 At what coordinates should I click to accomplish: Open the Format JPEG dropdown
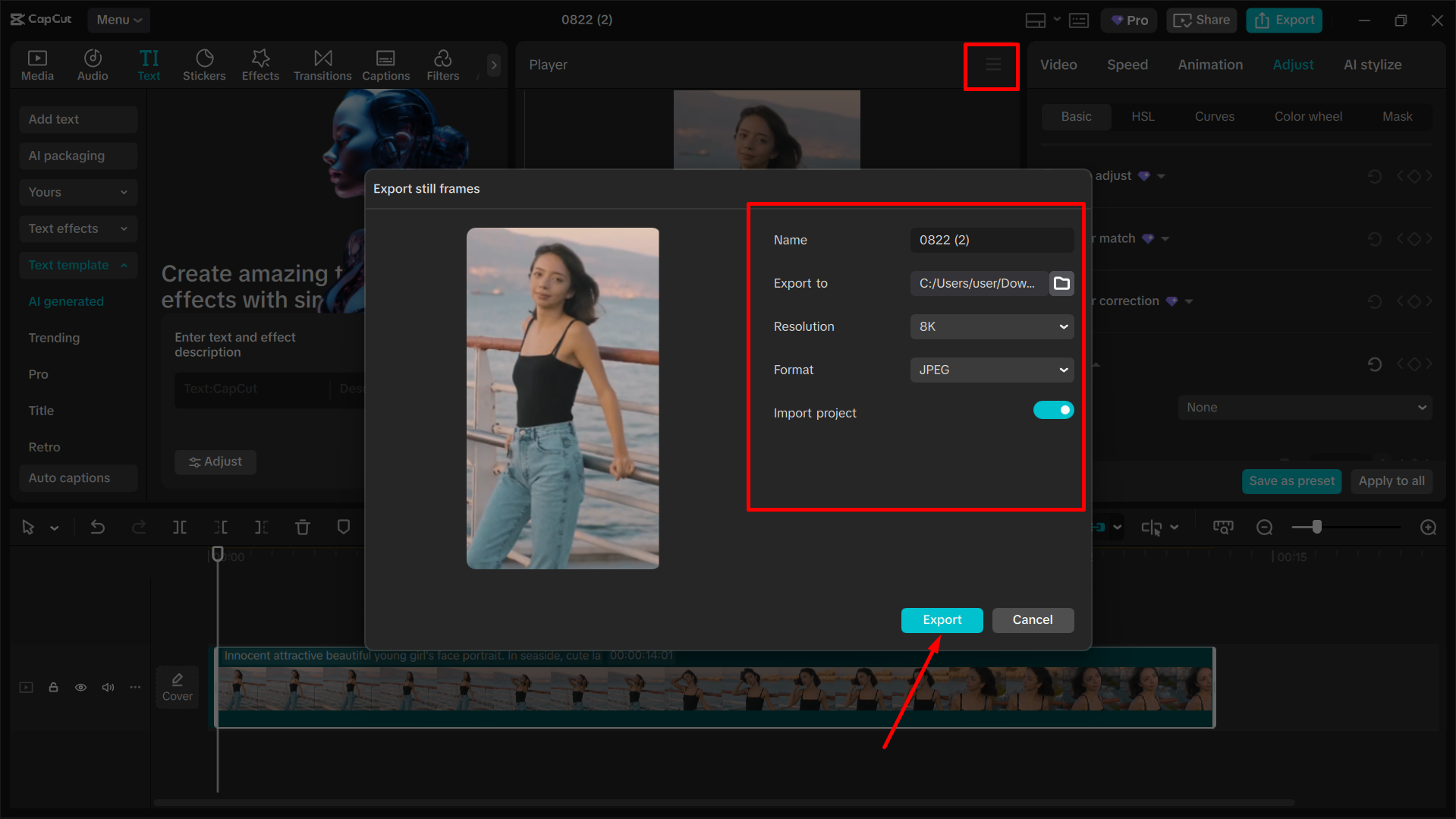(992, 370)
